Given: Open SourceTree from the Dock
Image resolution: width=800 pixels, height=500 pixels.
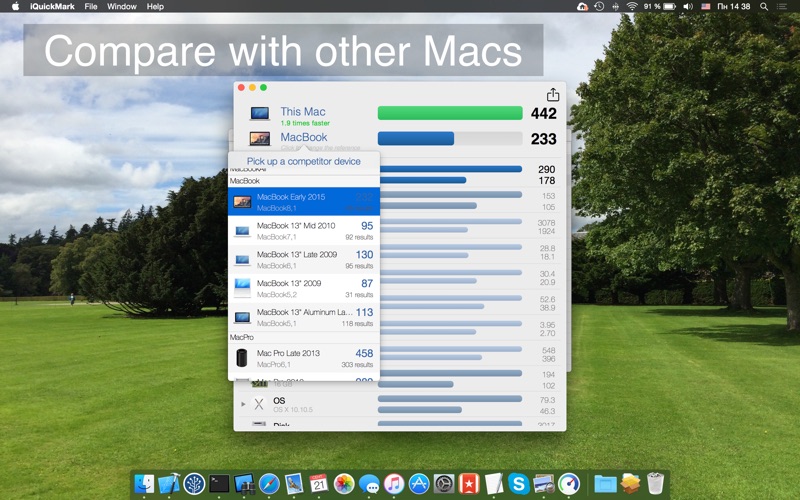Looking at the screenshot, I should (194, 483).
